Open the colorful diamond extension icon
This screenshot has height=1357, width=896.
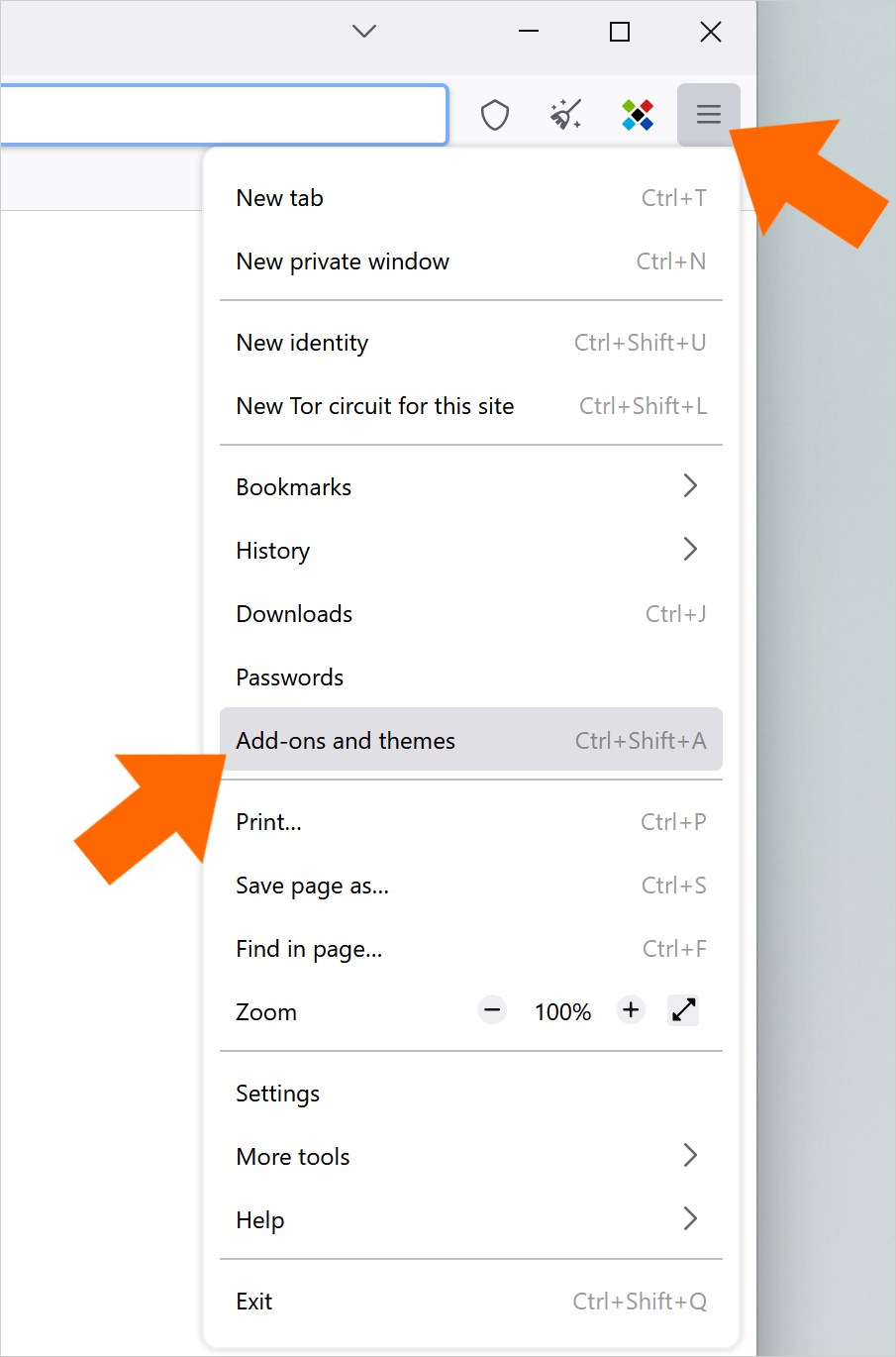(x=638, y=115)
